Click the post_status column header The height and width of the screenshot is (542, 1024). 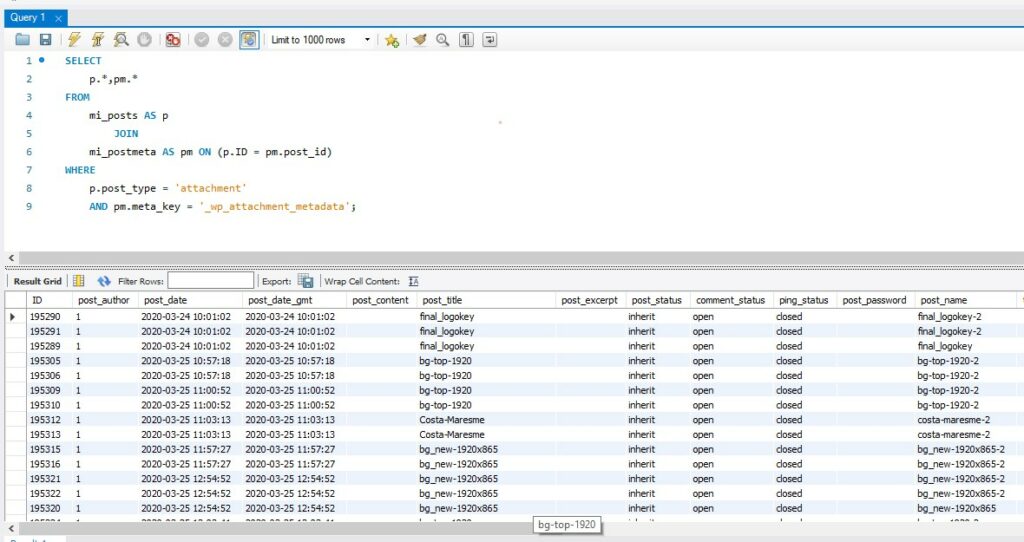[x=656, y=300]
